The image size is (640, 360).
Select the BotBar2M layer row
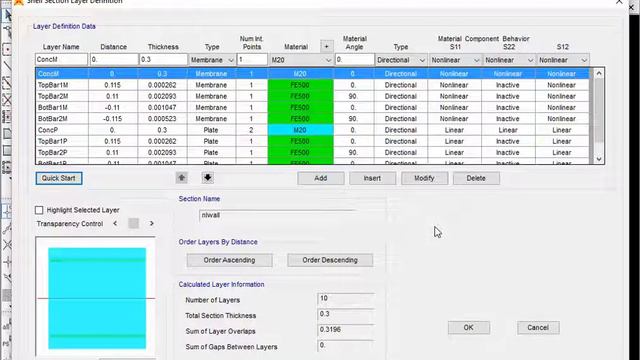point(313,119)
